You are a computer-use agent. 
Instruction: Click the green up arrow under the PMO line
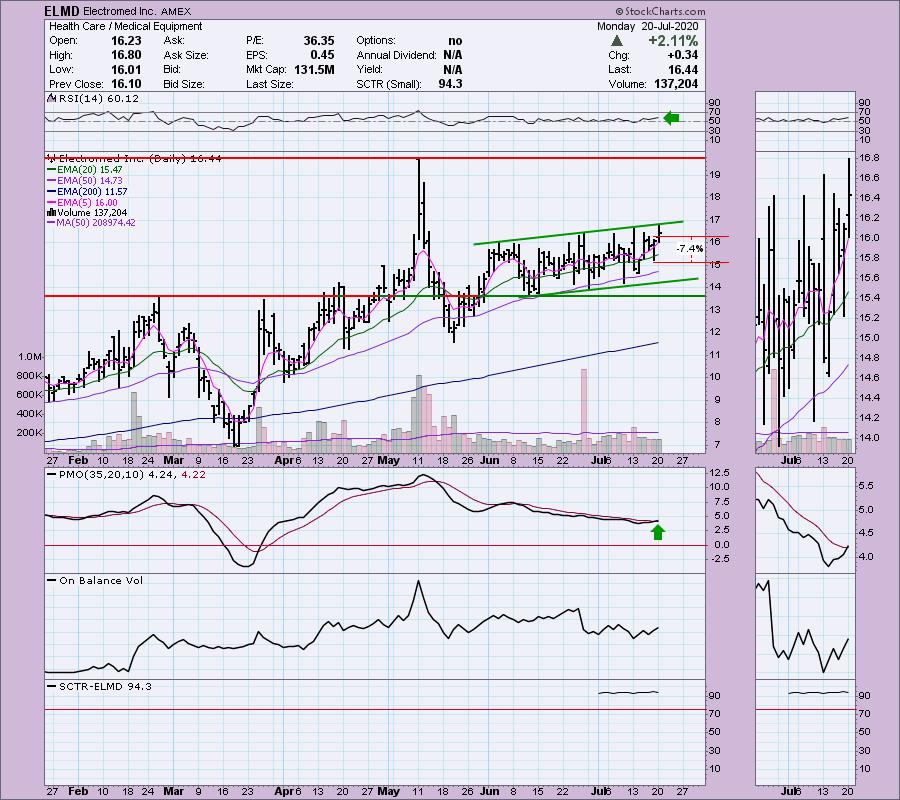(x=658, y=532)
